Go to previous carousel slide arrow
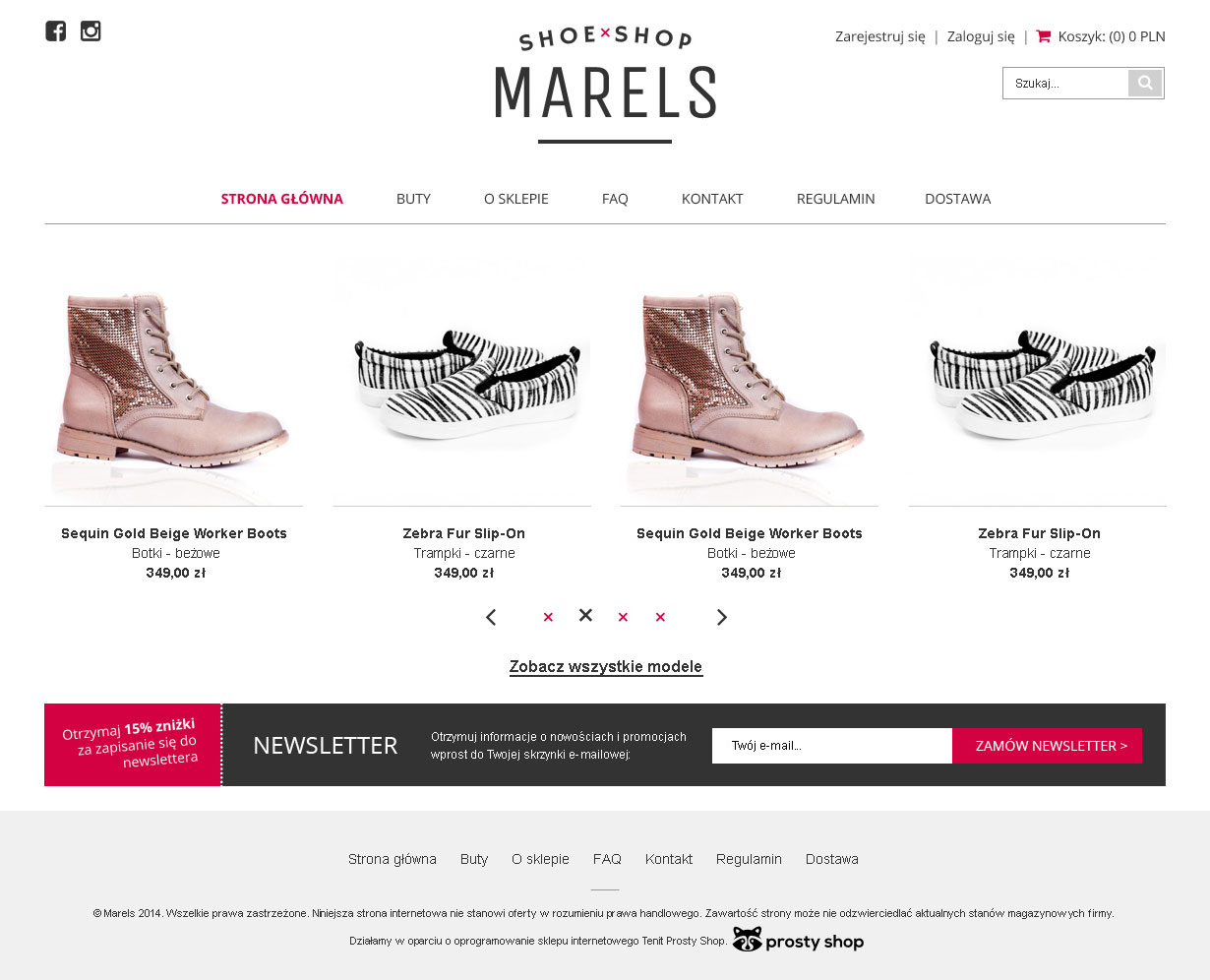The width and height of the screenshot is (1210, 980). point(491,617)
